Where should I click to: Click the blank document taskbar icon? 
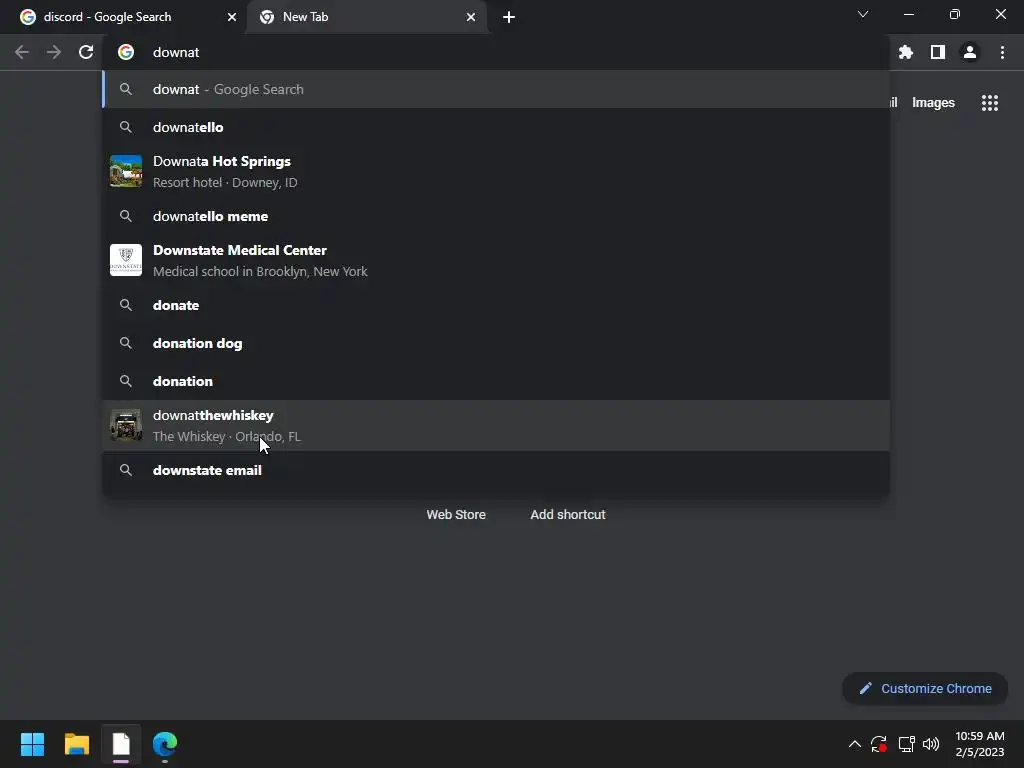pos(121,744)
